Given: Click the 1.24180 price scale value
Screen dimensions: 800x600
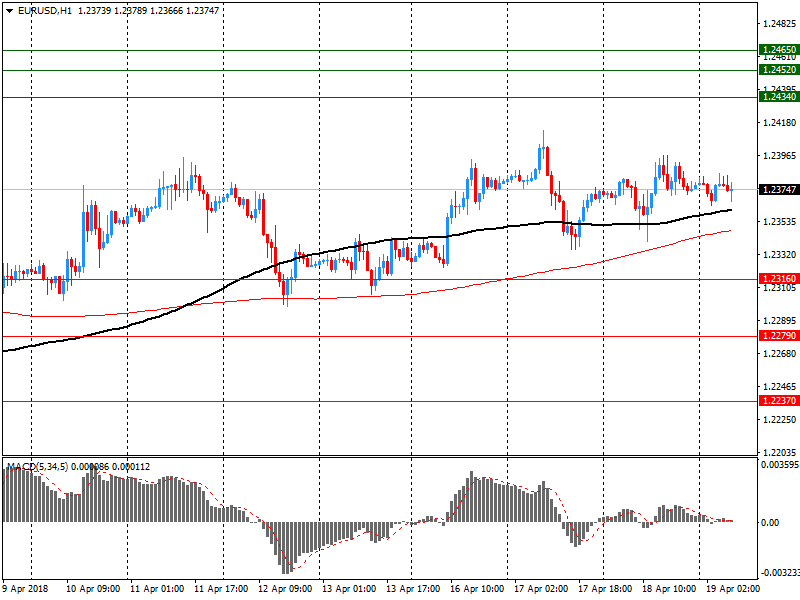Looking at the screenshot, I should click(779, 123).
